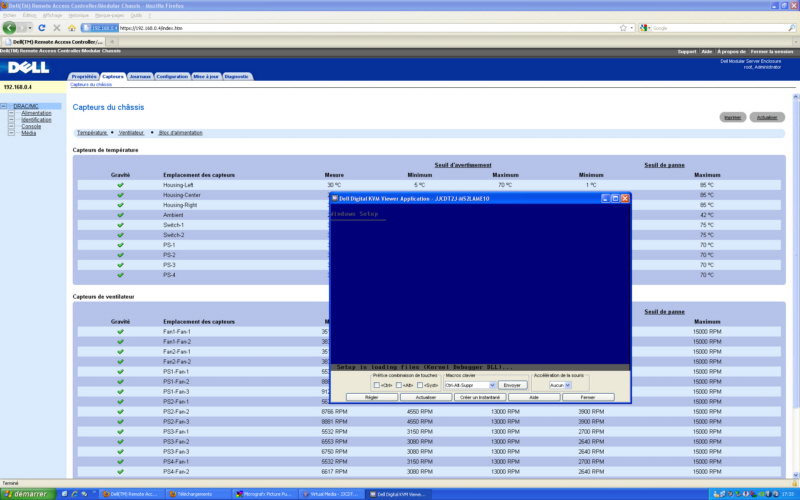Jump to Bloc d'alimentation link
This screenshot has width=800, height=500.
181,133
